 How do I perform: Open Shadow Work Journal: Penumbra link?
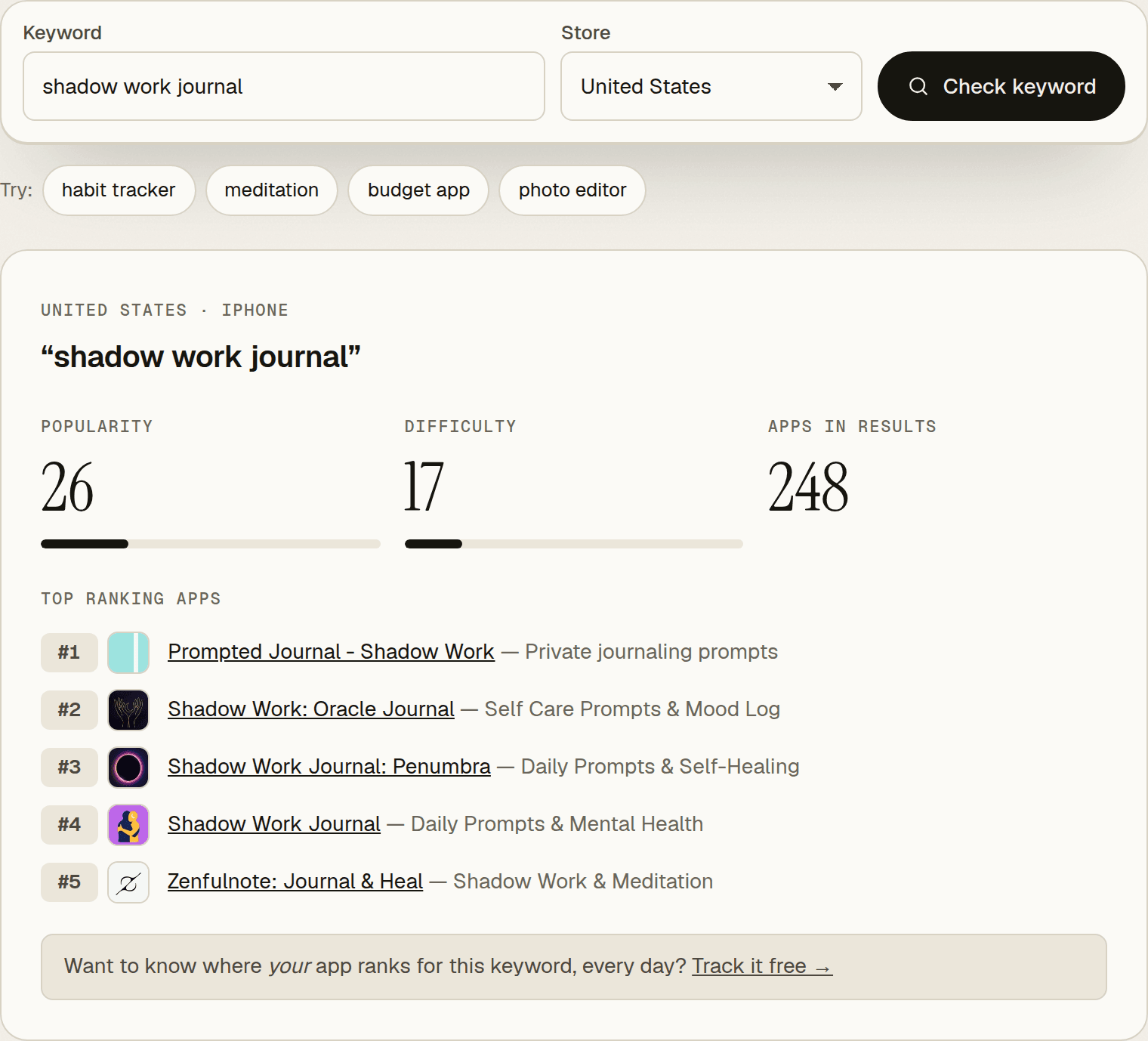tap(329, 766)
